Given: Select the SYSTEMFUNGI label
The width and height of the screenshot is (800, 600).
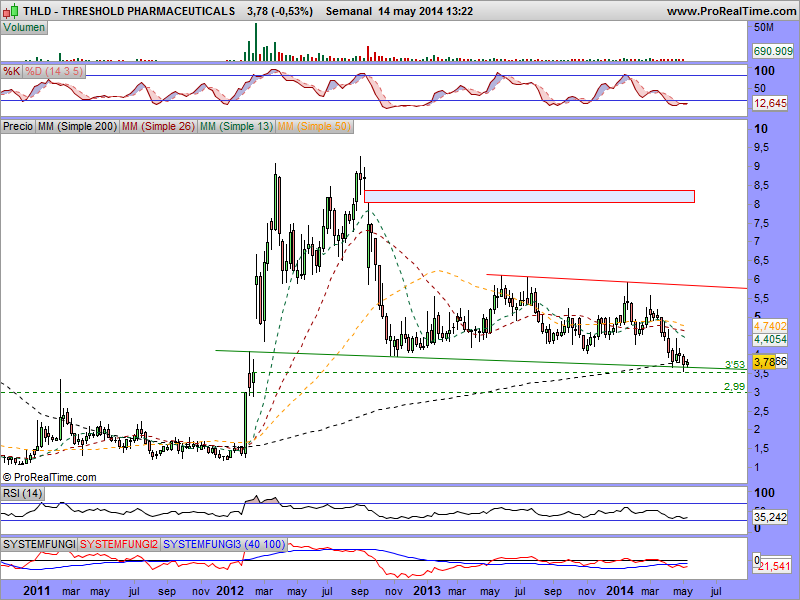Looking at the screenshot, I should [39, 544].
